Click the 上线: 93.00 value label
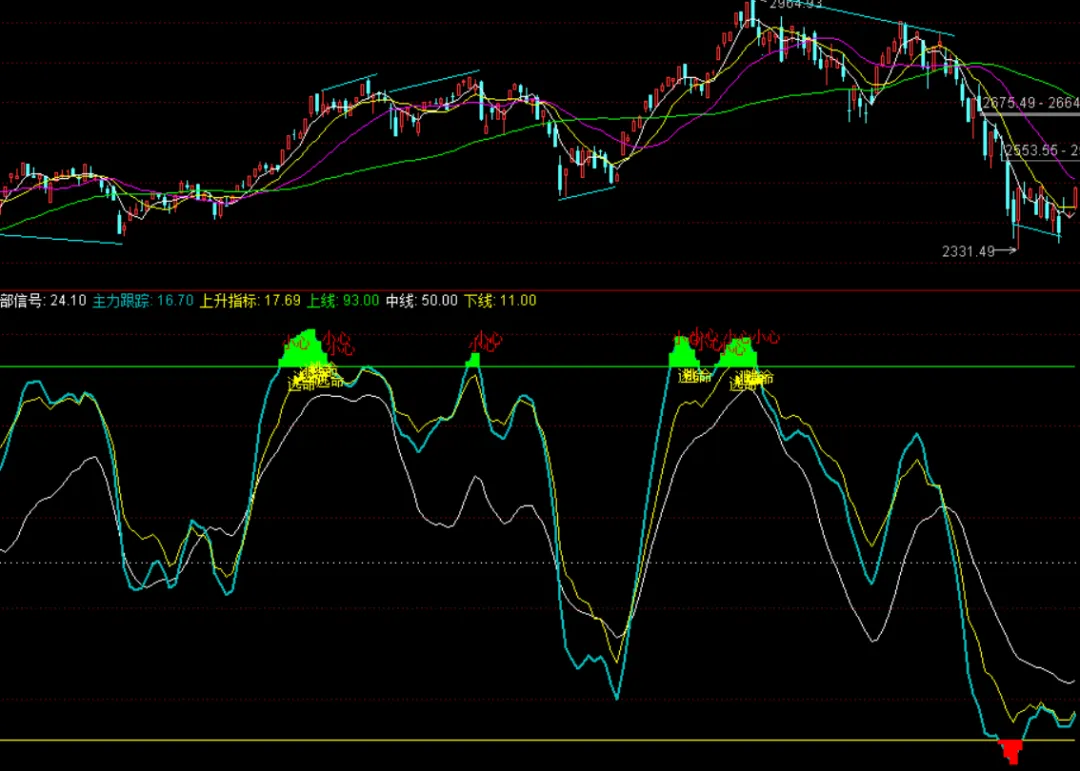Viewport: 1080px width, 771px height. (x=343, y=300)
